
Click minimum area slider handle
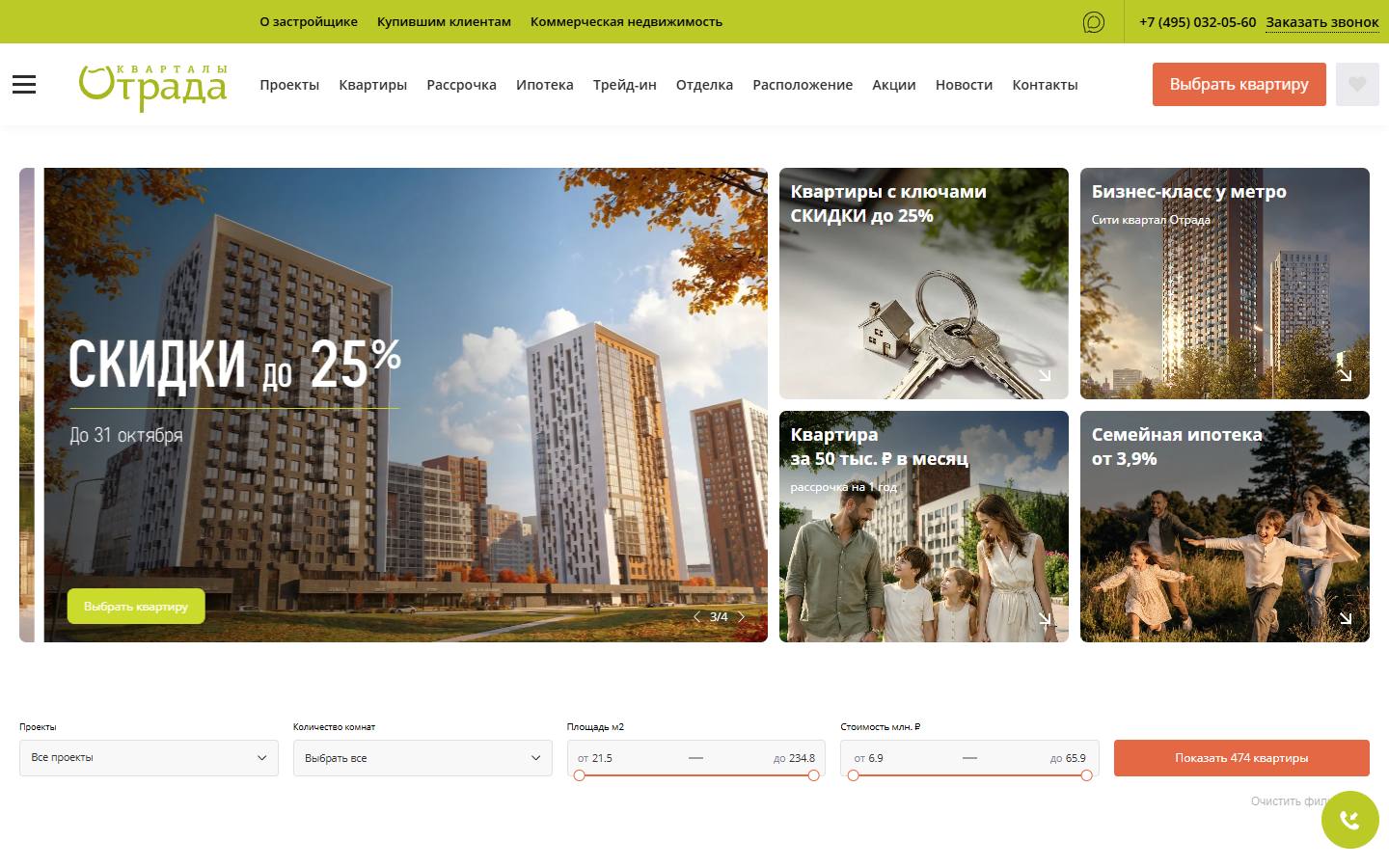tap(579, 775)
